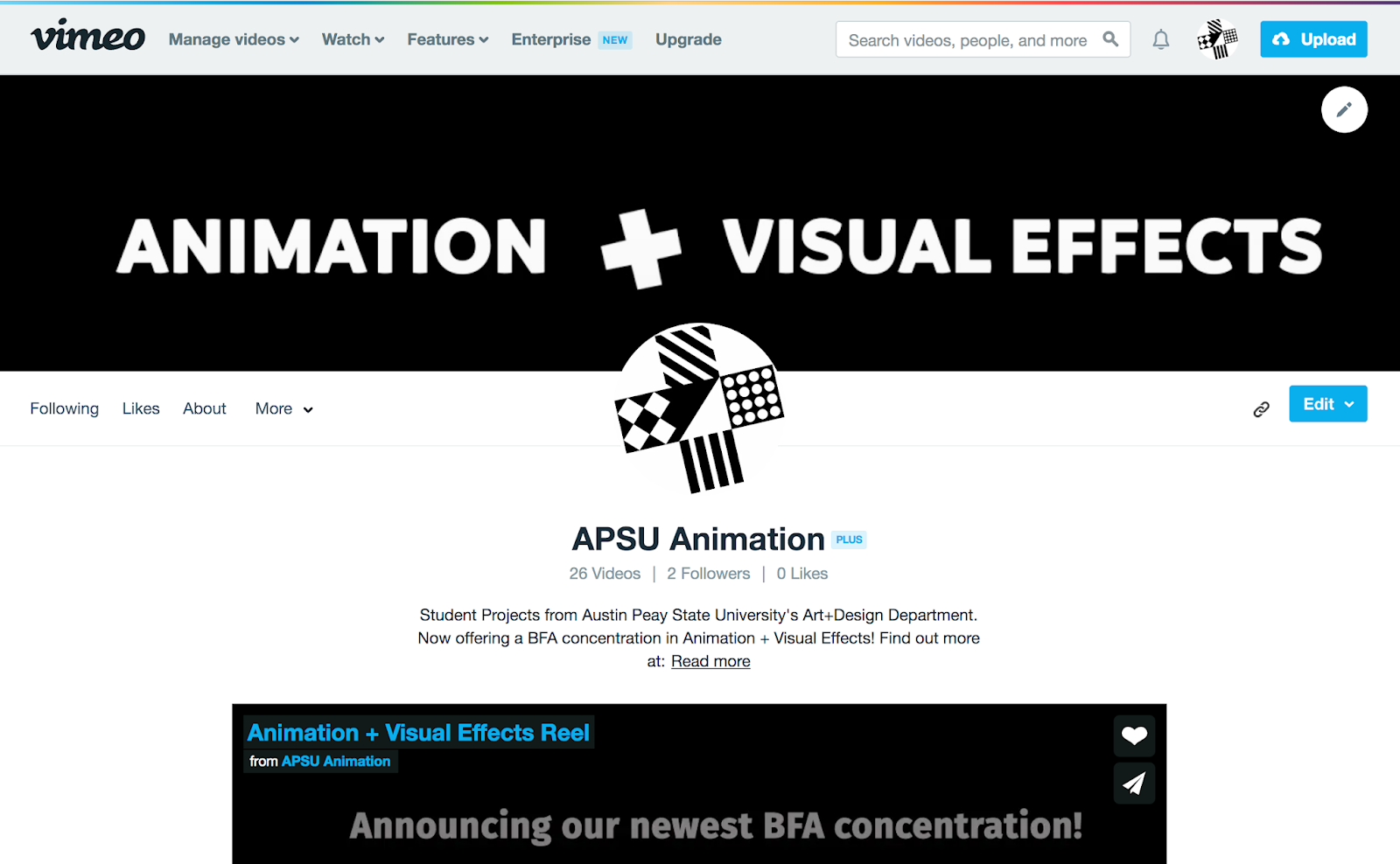View the 0 Likes count
Viewport: 1400px width, 864px height.
tap(802, 574)
